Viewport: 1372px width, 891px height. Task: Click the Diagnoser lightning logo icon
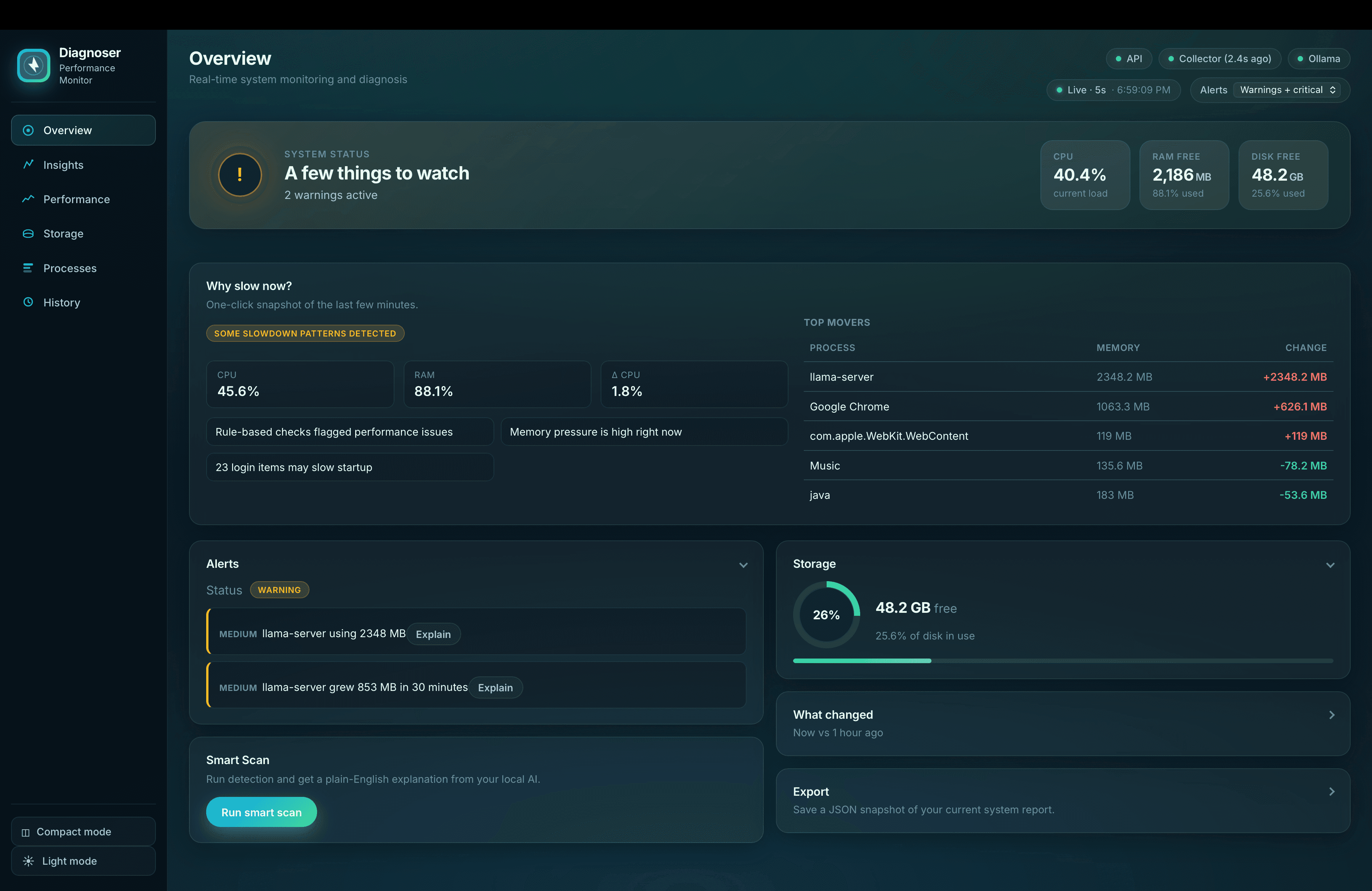click(x=34, y=65)
